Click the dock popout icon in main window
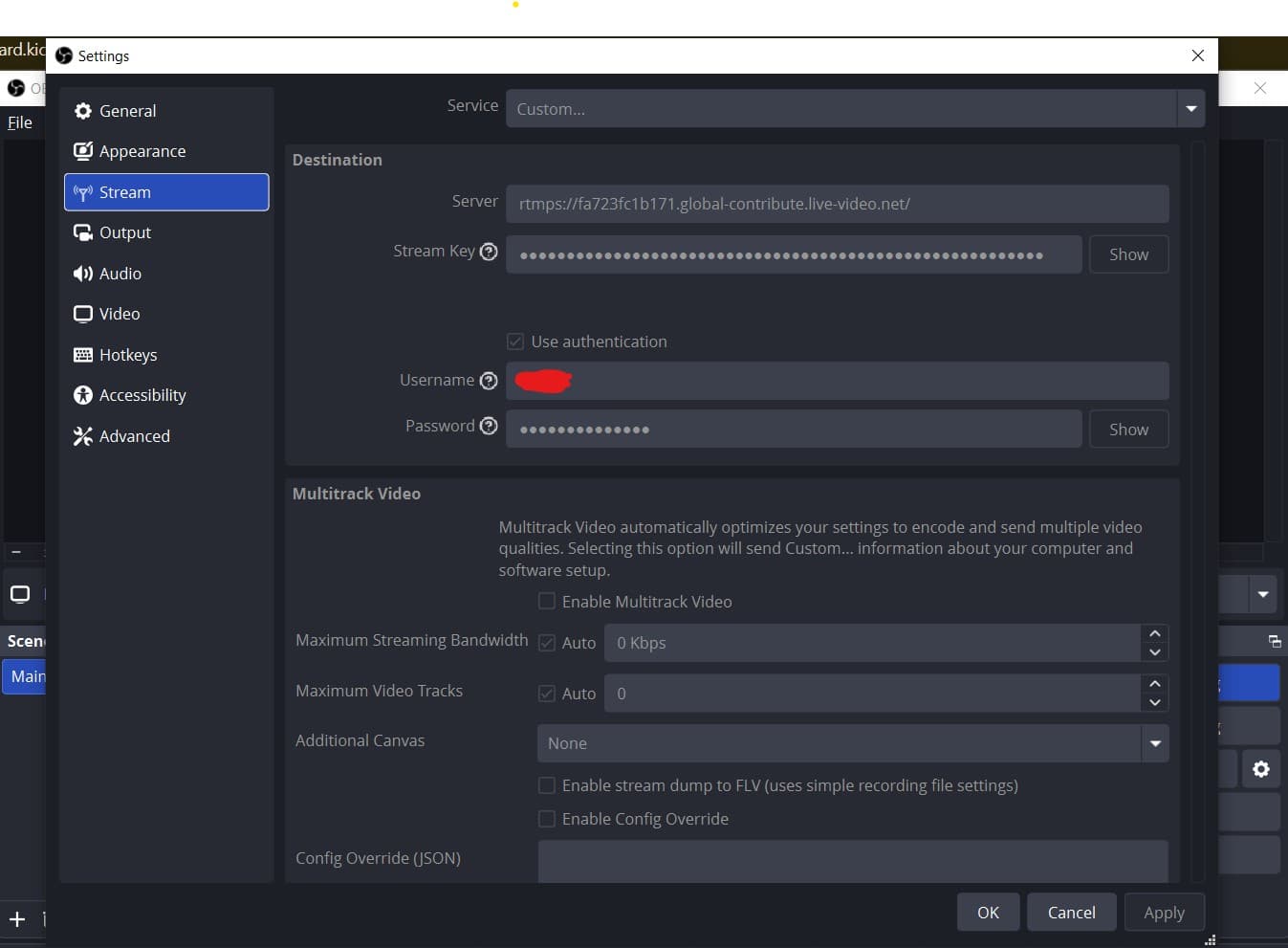 click(x=1275, y=641)
